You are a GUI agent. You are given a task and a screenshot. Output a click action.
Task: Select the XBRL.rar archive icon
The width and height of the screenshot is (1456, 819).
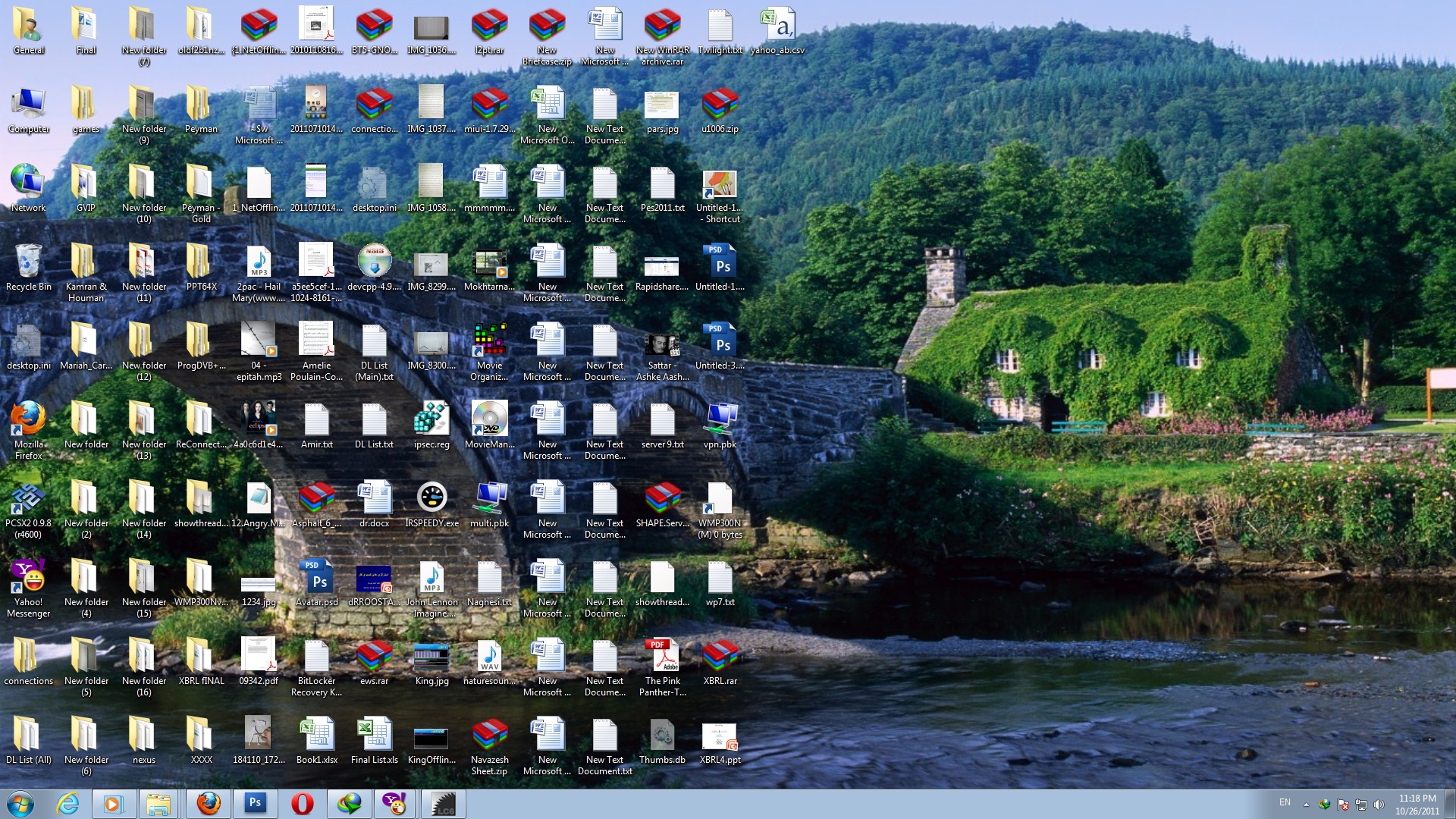[x=720, y=662]
